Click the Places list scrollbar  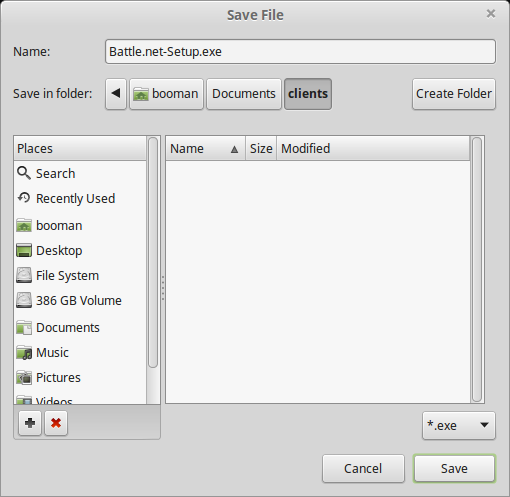[153, 252]
